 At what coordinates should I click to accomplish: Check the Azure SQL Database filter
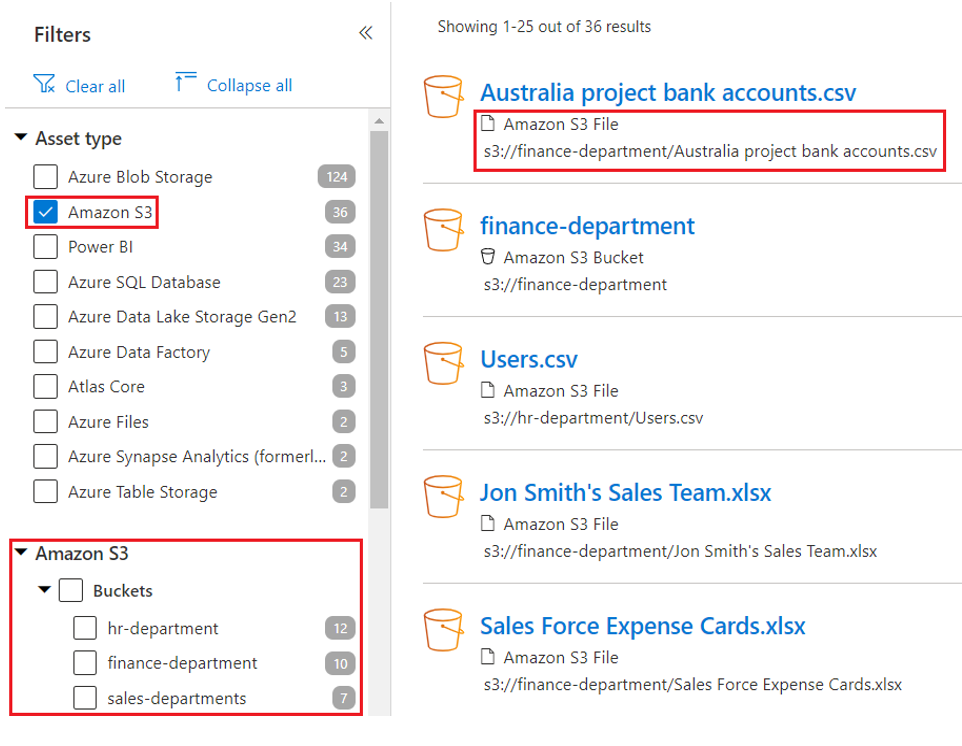coord(45,282)
